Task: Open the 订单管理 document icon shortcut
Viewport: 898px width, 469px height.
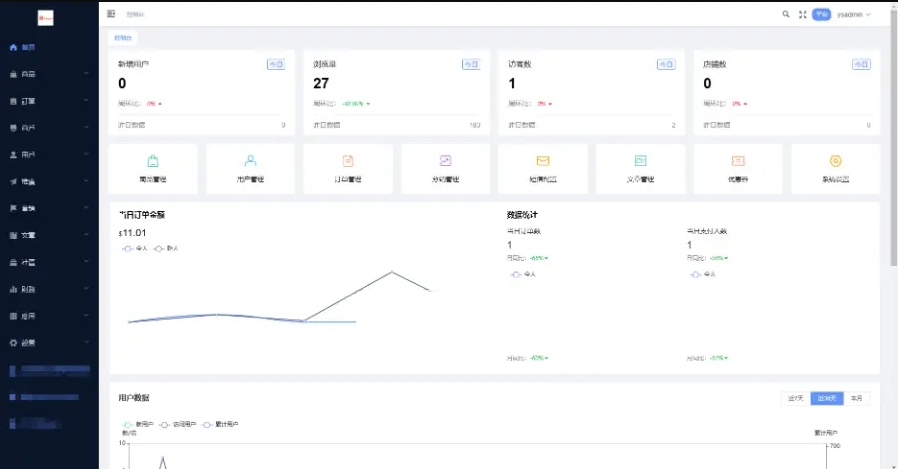Action: coord(348,166)
